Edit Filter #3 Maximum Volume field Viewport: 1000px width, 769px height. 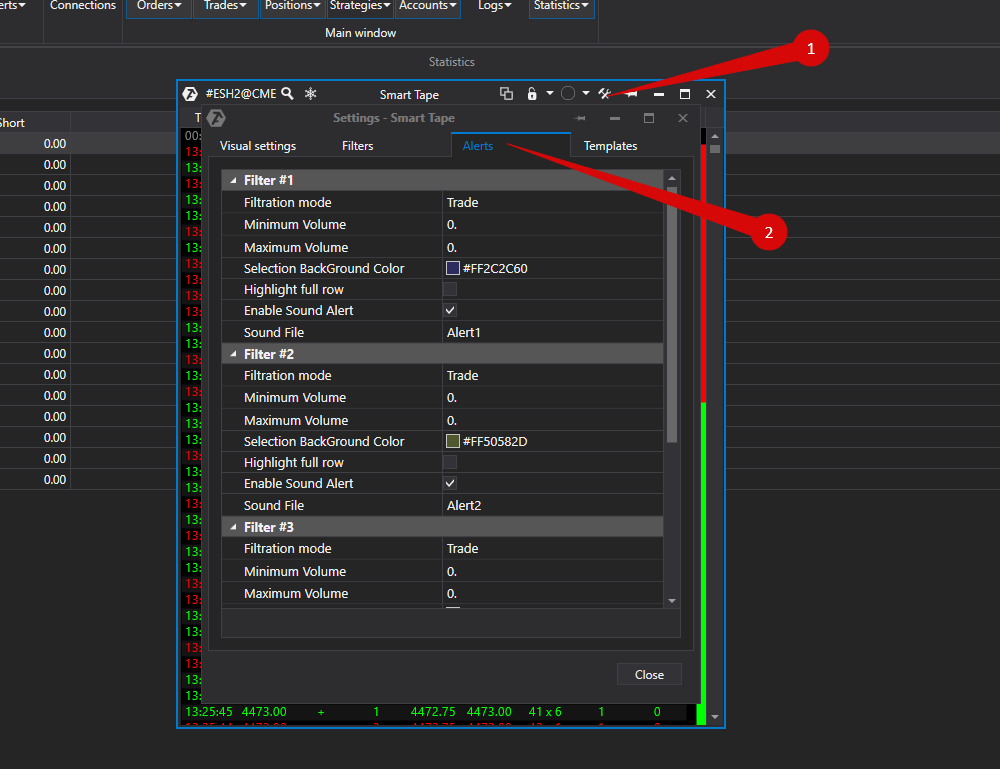click(552, 593)
